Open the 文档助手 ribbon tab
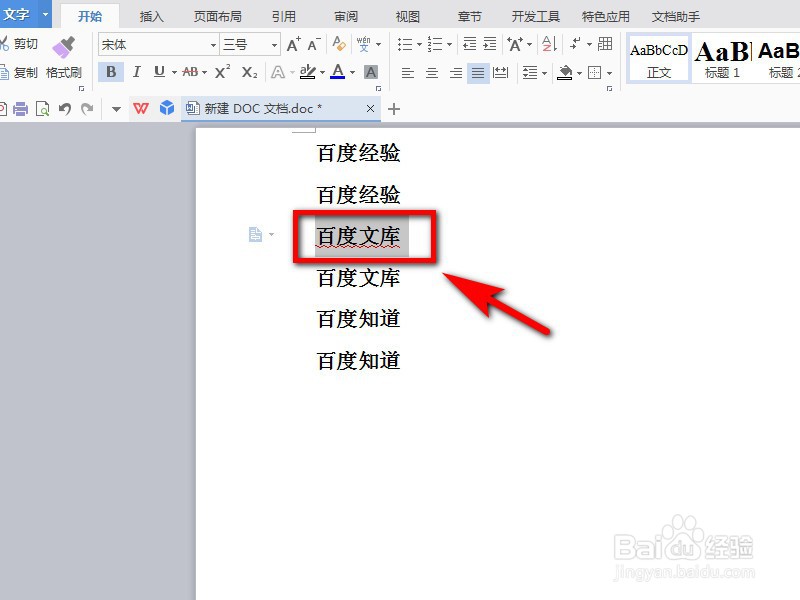The height and width of the screenshot is (600, 800). pyautogui.click(x=676, y=17)
